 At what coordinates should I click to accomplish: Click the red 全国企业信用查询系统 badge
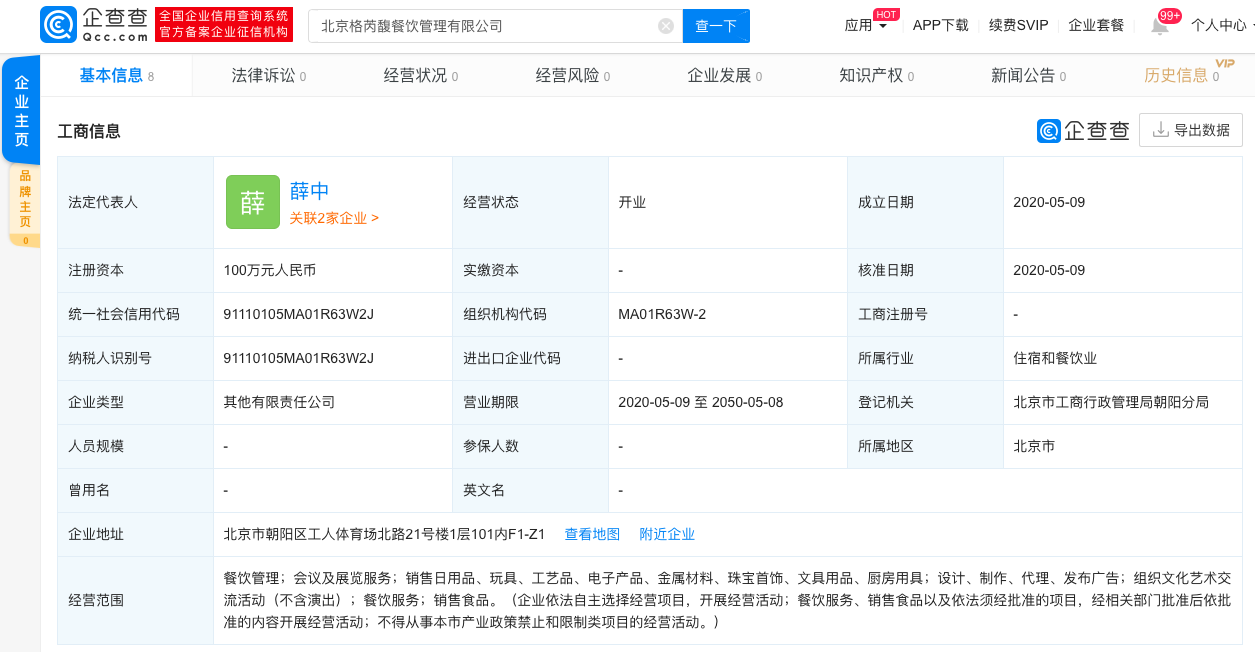pyautogui.click(x=224, y=24)
